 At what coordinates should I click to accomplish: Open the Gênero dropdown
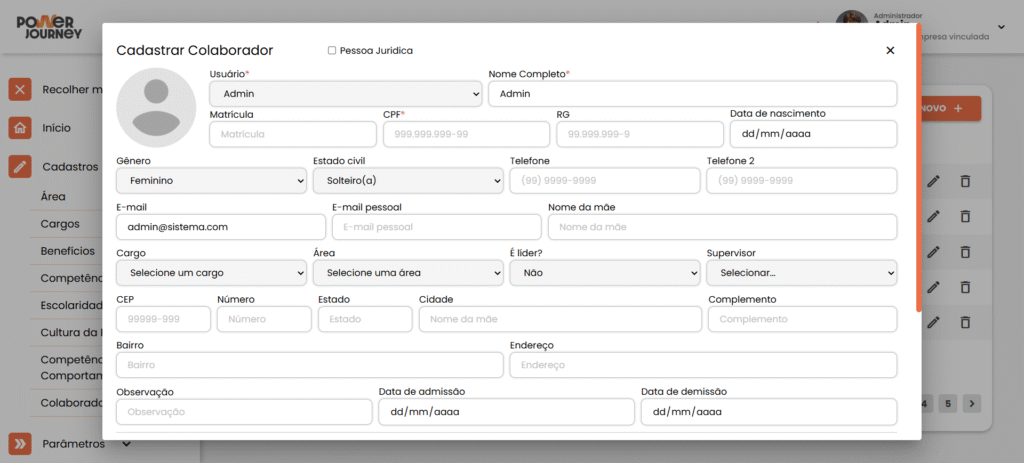212,180
